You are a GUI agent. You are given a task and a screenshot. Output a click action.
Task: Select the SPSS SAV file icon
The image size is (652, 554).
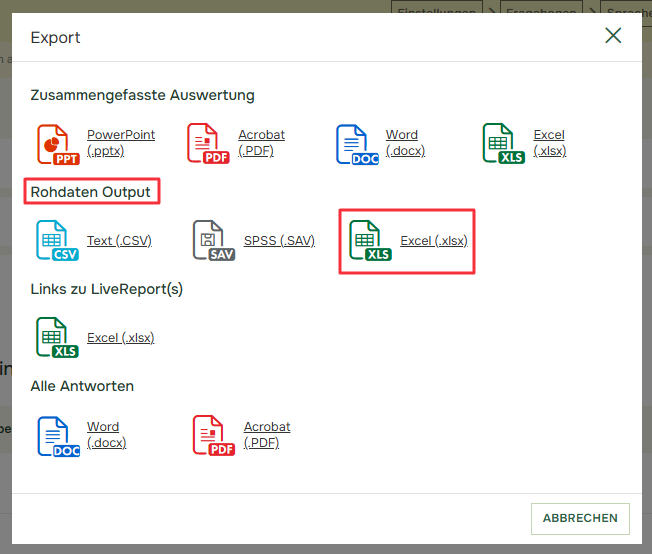[213, 241]
